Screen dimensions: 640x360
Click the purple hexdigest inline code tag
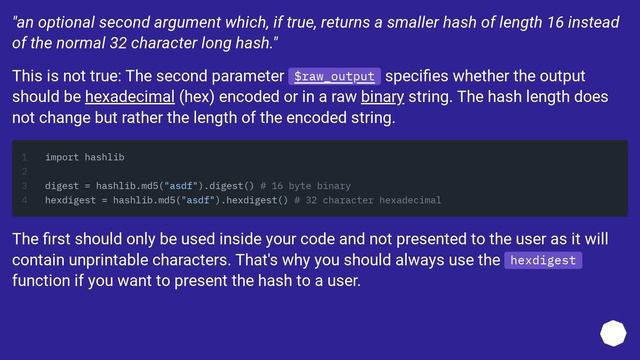pos(543,260)
